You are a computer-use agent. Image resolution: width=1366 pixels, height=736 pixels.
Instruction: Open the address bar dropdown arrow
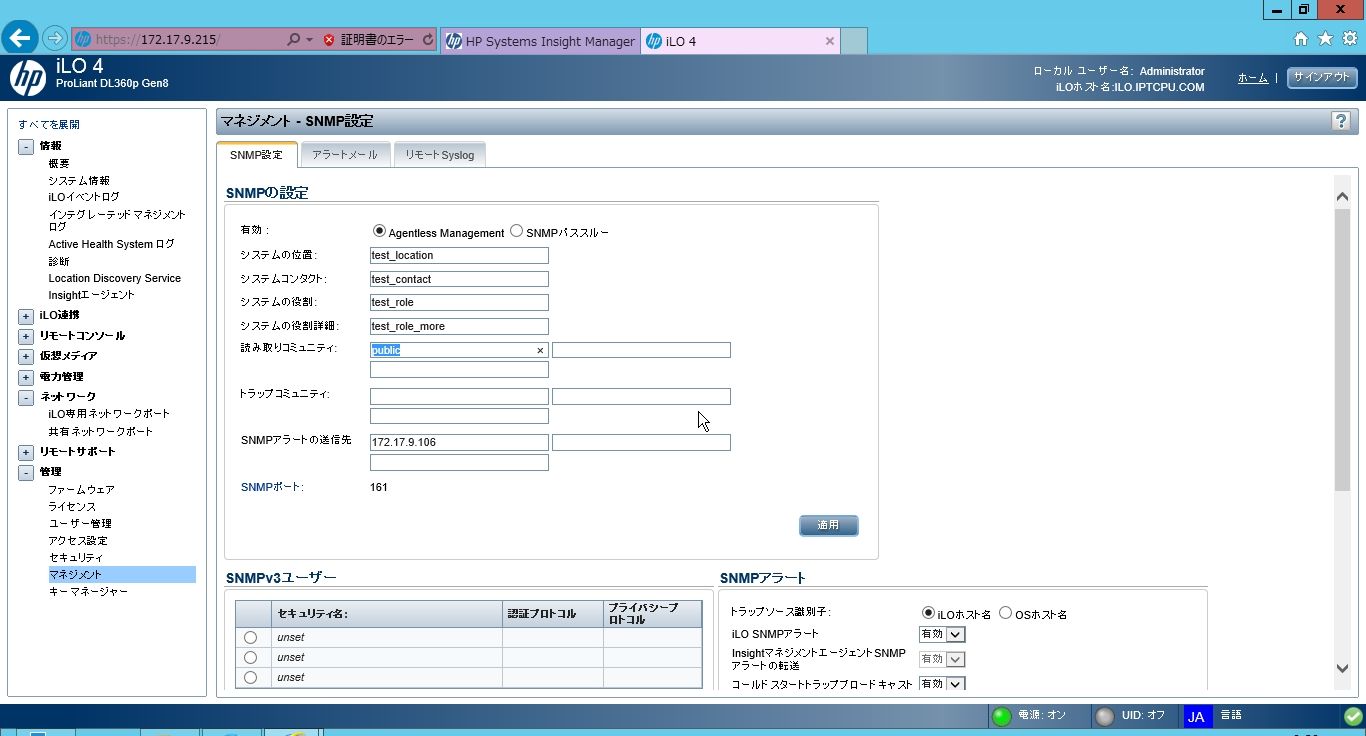coord(310,40)
